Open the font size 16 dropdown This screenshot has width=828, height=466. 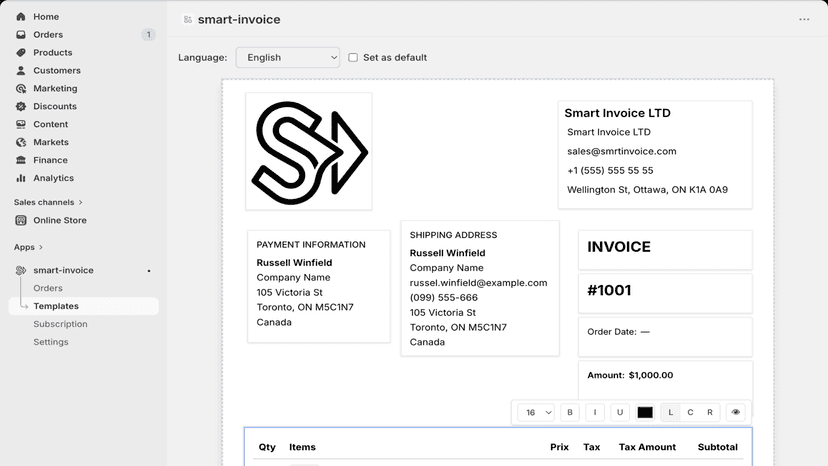point(536,412)
